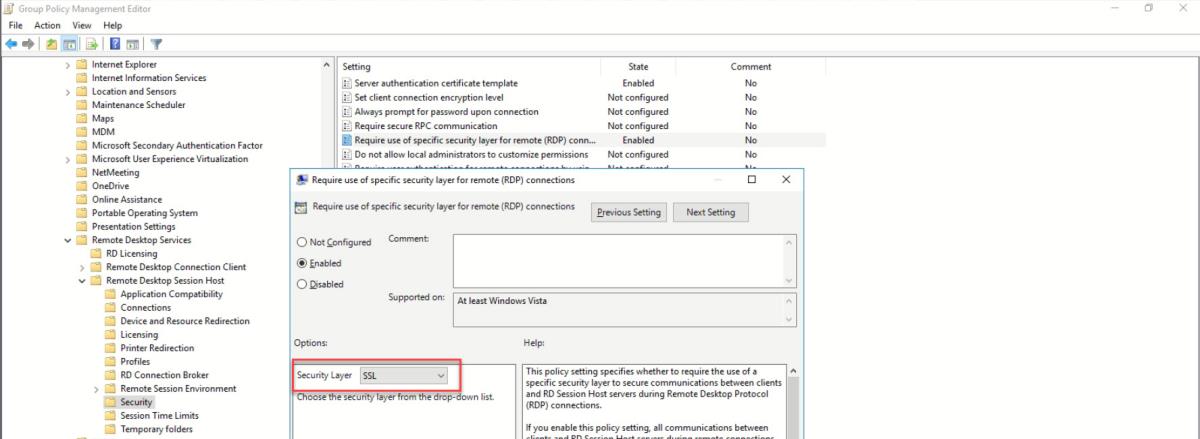The height and width of the screenshot is (439, 1200).
Task: Click the Export List toolbar icon
Action: 93,44
